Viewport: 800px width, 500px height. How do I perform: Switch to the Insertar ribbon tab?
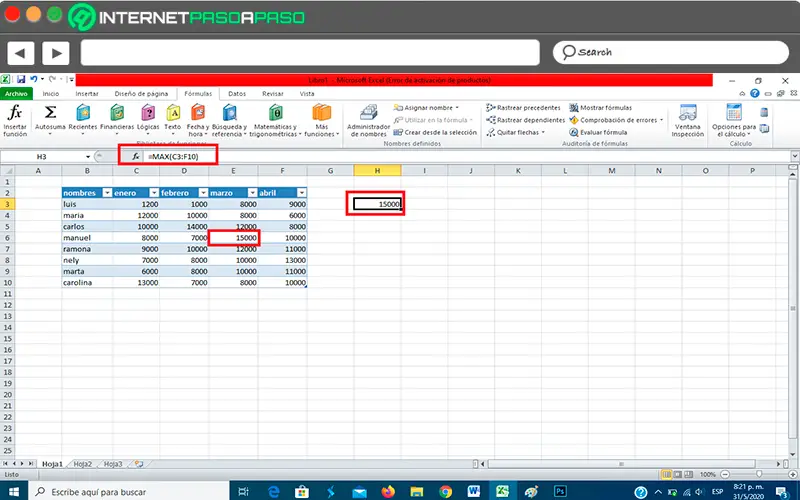coord(87,94)
